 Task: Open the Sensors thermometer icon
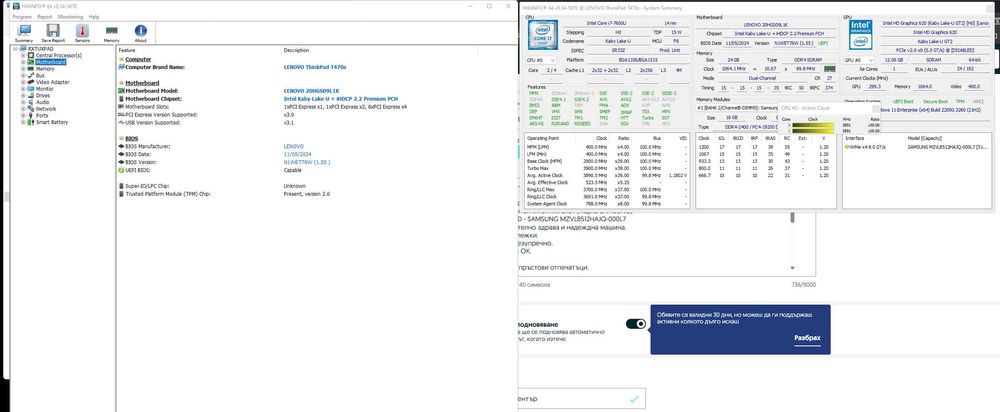click(x=82, y=31)
